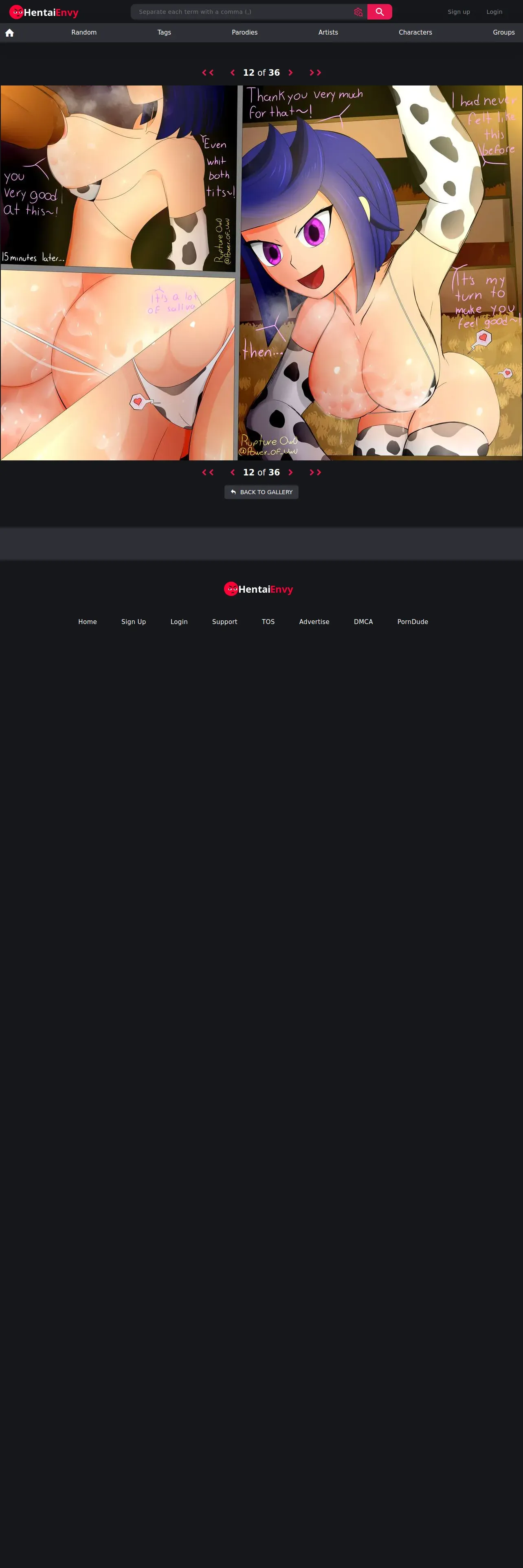Go to previous page using top pager
The image size is (523, 1568).
coord(233,72)
